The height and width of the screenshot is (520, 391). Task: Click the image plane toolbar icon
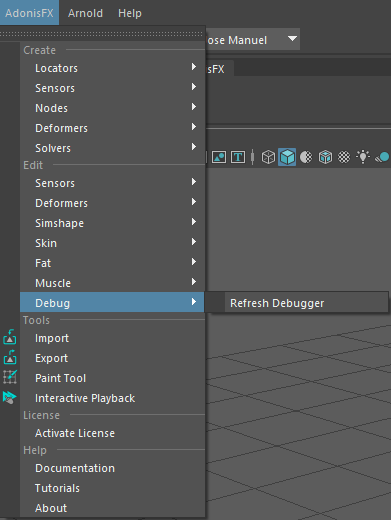coord(219,157)
